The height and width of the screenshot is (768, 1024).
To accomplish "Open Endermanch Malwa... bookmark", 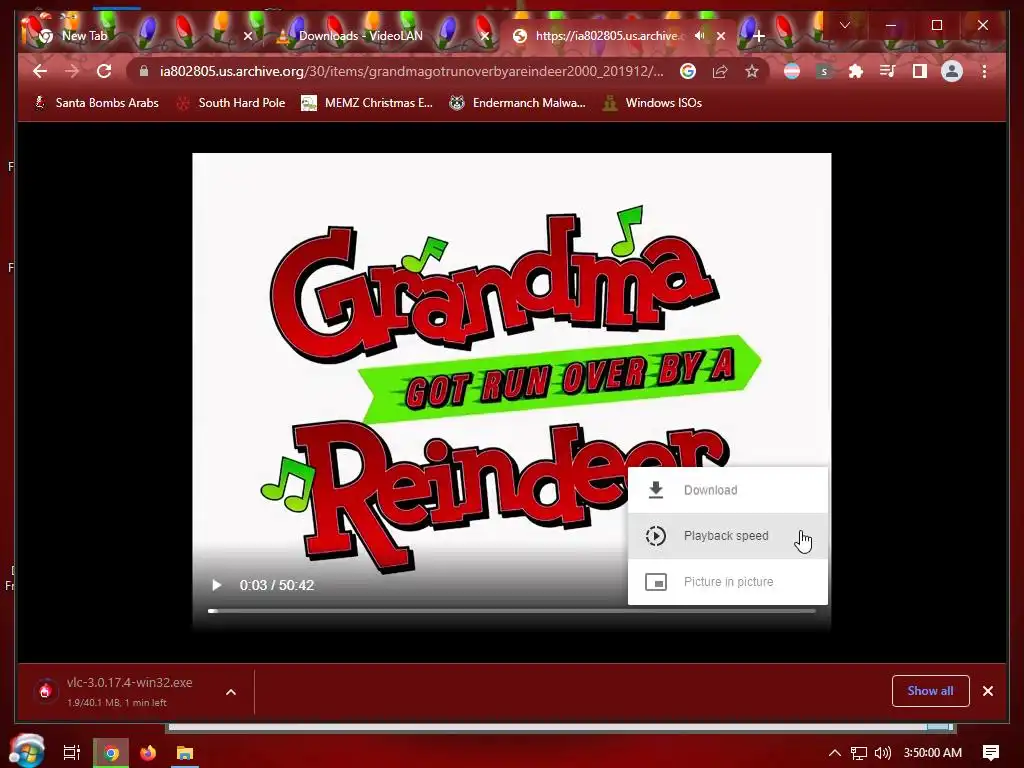I will coord(517,103).
